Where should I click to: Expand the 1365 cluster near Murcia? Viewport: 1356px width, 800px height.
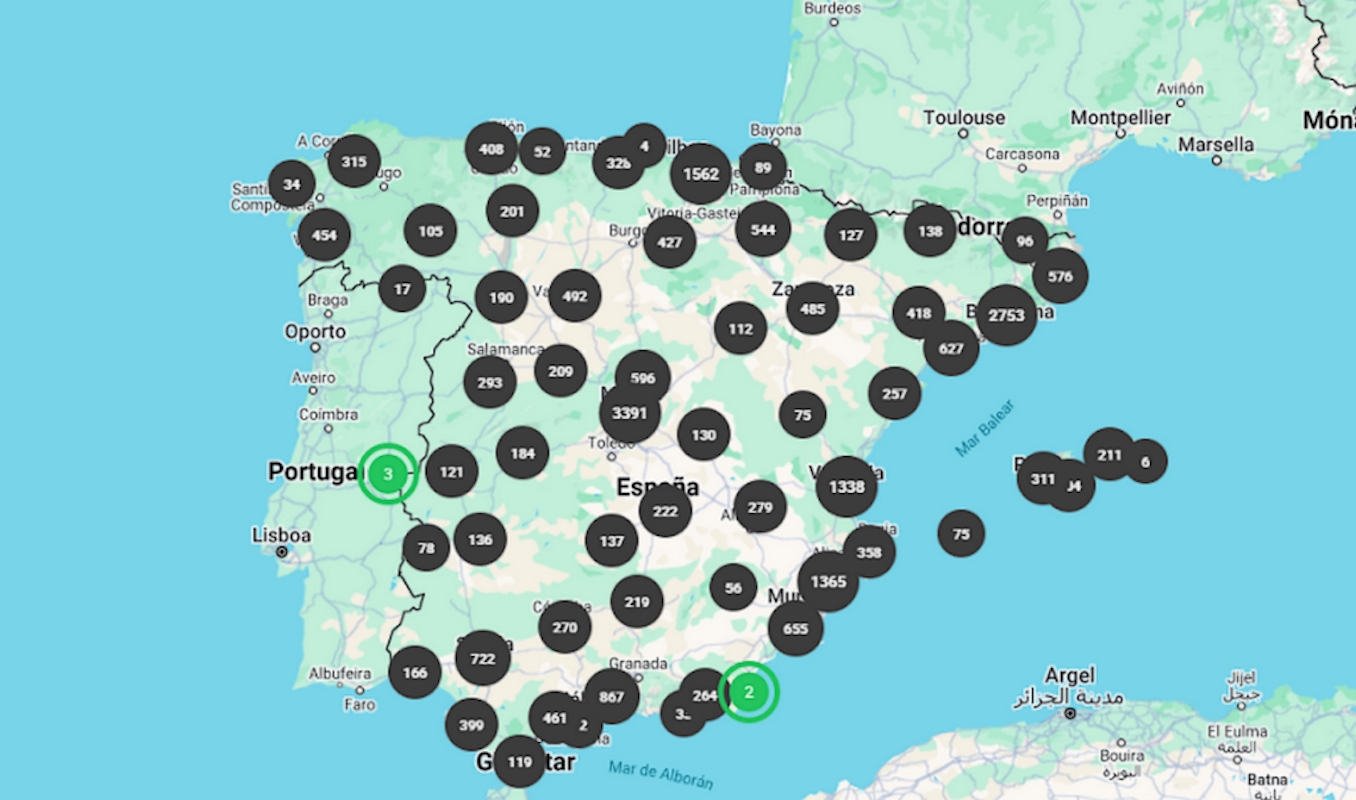(x=828, y=581)
